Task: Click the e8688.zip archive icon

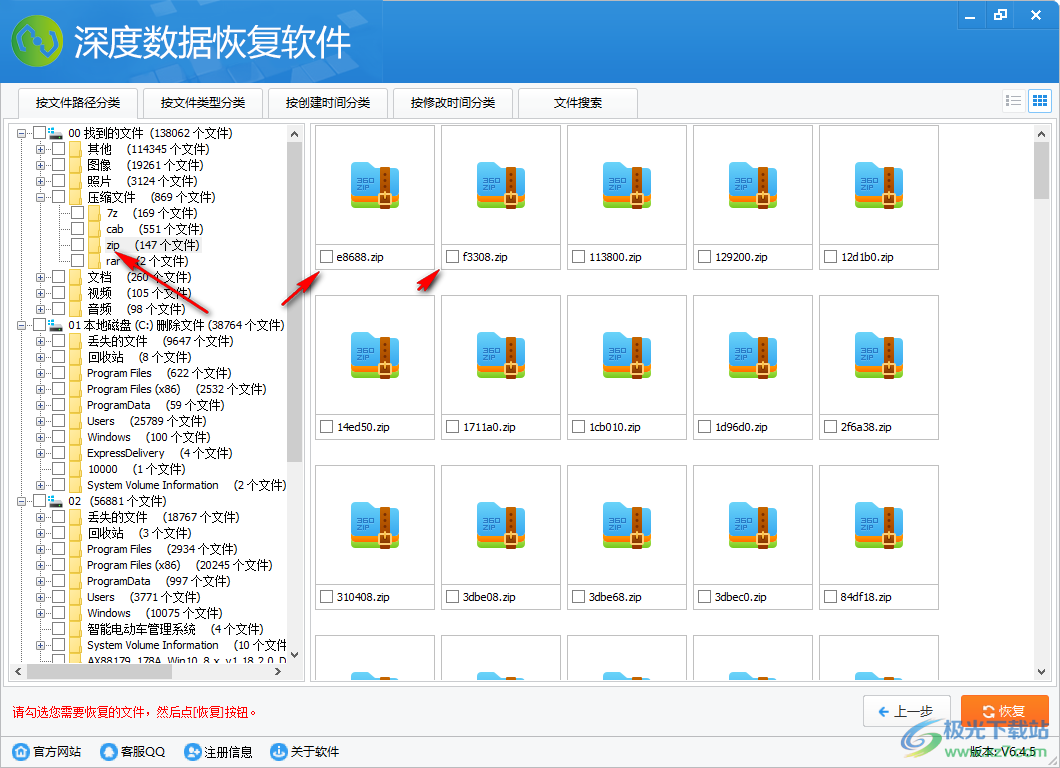Action: [x=375, y=186]
